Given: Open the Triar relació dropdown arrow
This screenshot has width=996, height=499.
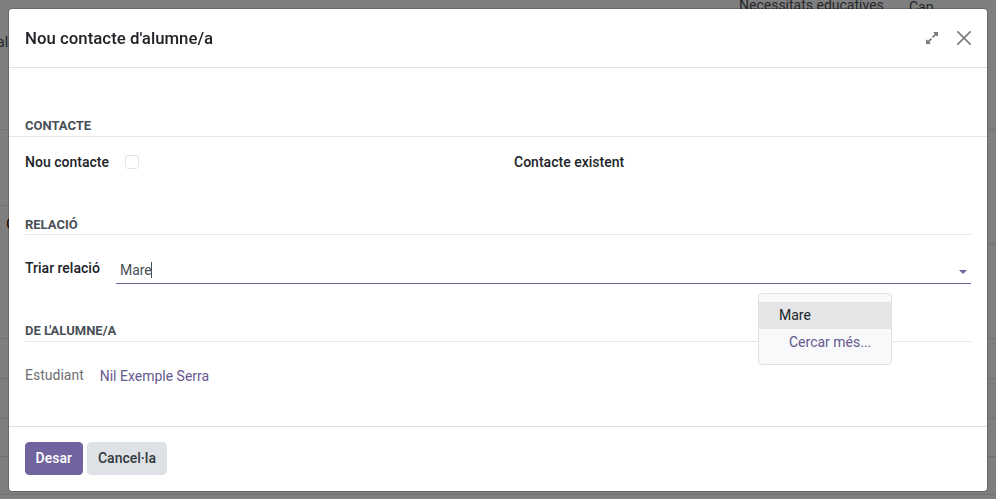Looking at the screenshot, I should tap(963, 272).
